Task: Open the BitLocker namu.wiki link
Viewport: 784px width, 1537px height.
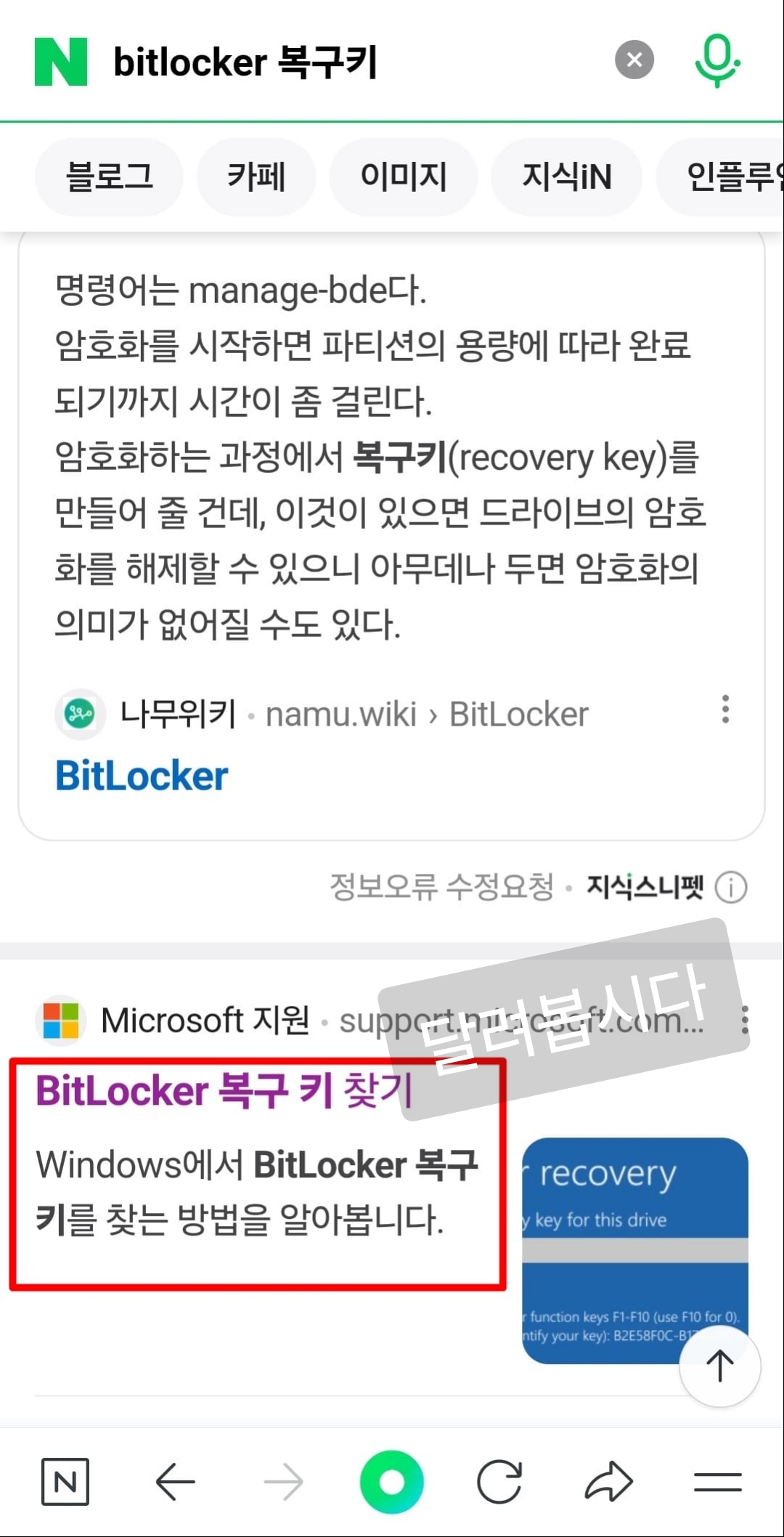Action: coord(142,776)
